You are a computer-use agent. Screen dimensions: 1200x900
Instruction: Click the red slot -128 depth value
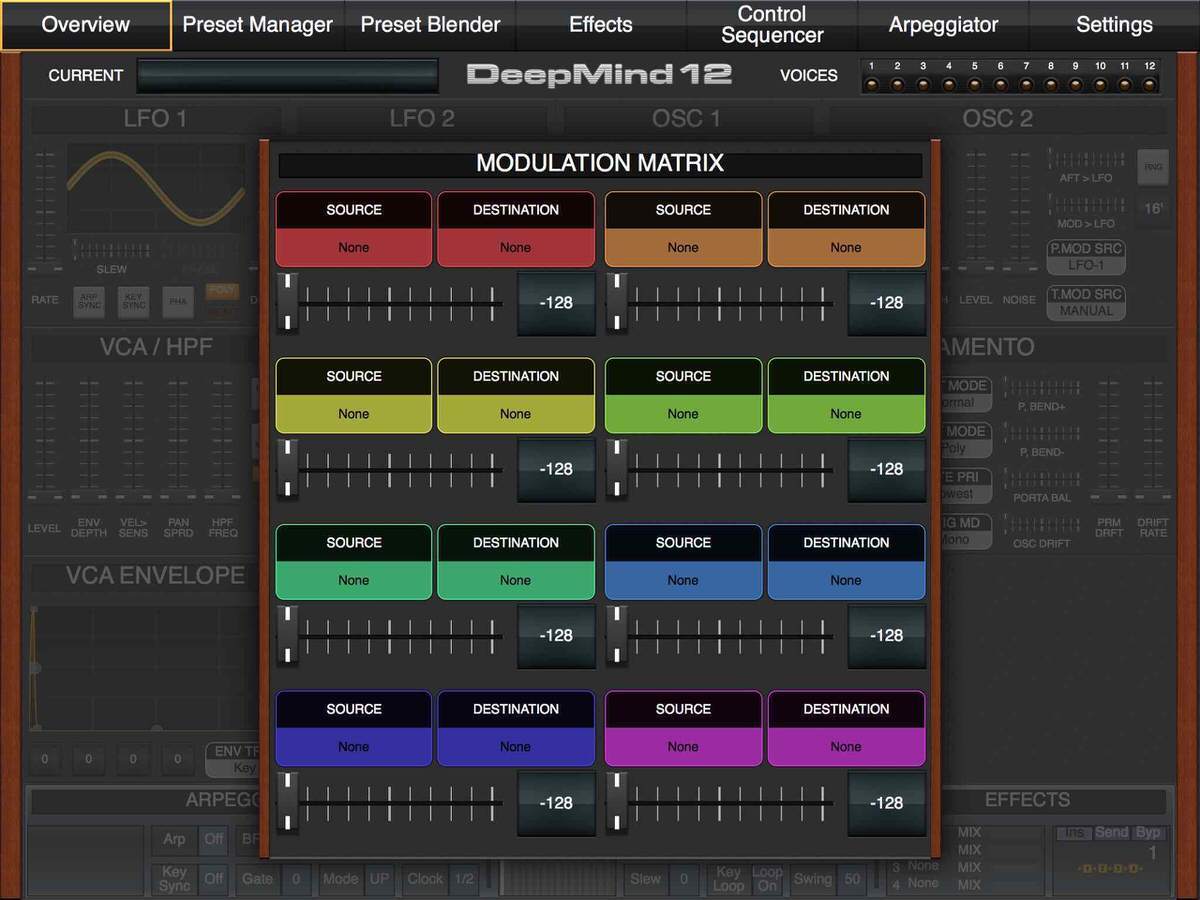tap(556, 303)
